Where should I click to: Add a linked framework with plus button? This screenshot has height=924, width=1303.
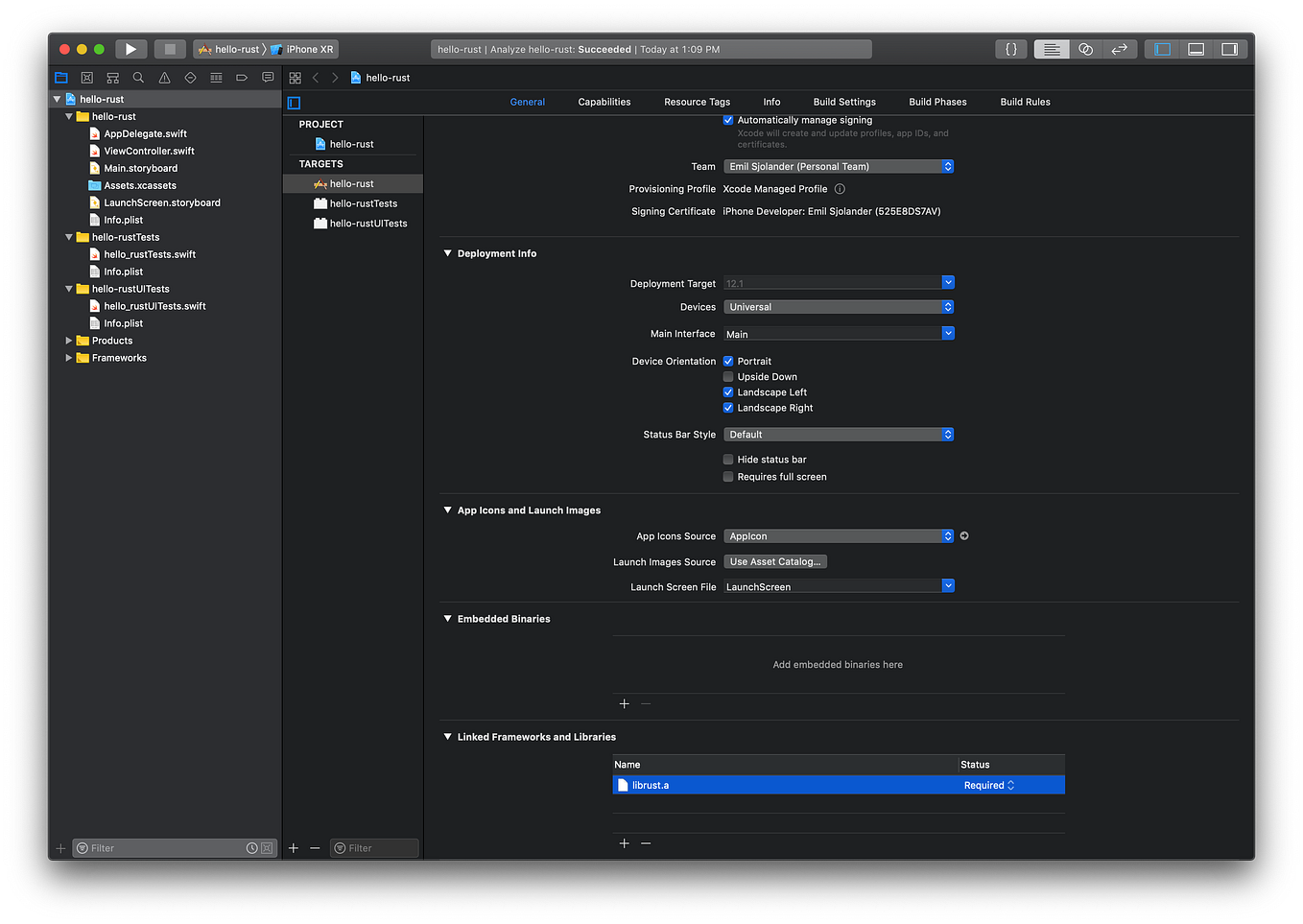[x=625, y=843]
